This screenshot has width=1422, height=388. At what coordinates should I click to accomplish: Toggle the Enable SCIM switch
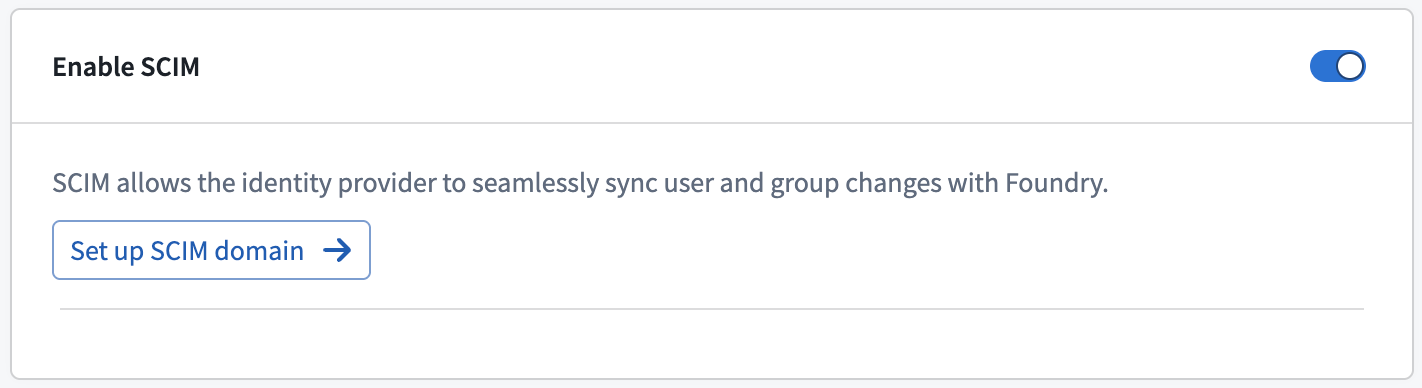click(x=1337, y=67)
